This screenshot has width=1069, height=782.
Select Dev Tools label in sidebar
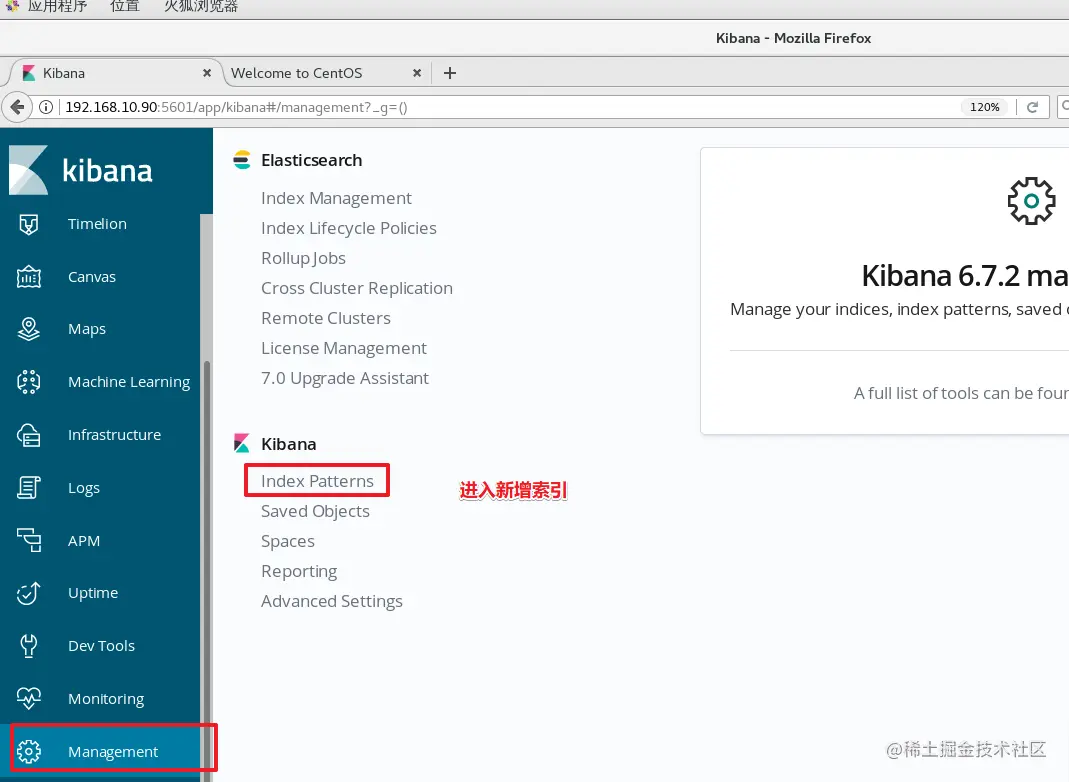(101, 646)
